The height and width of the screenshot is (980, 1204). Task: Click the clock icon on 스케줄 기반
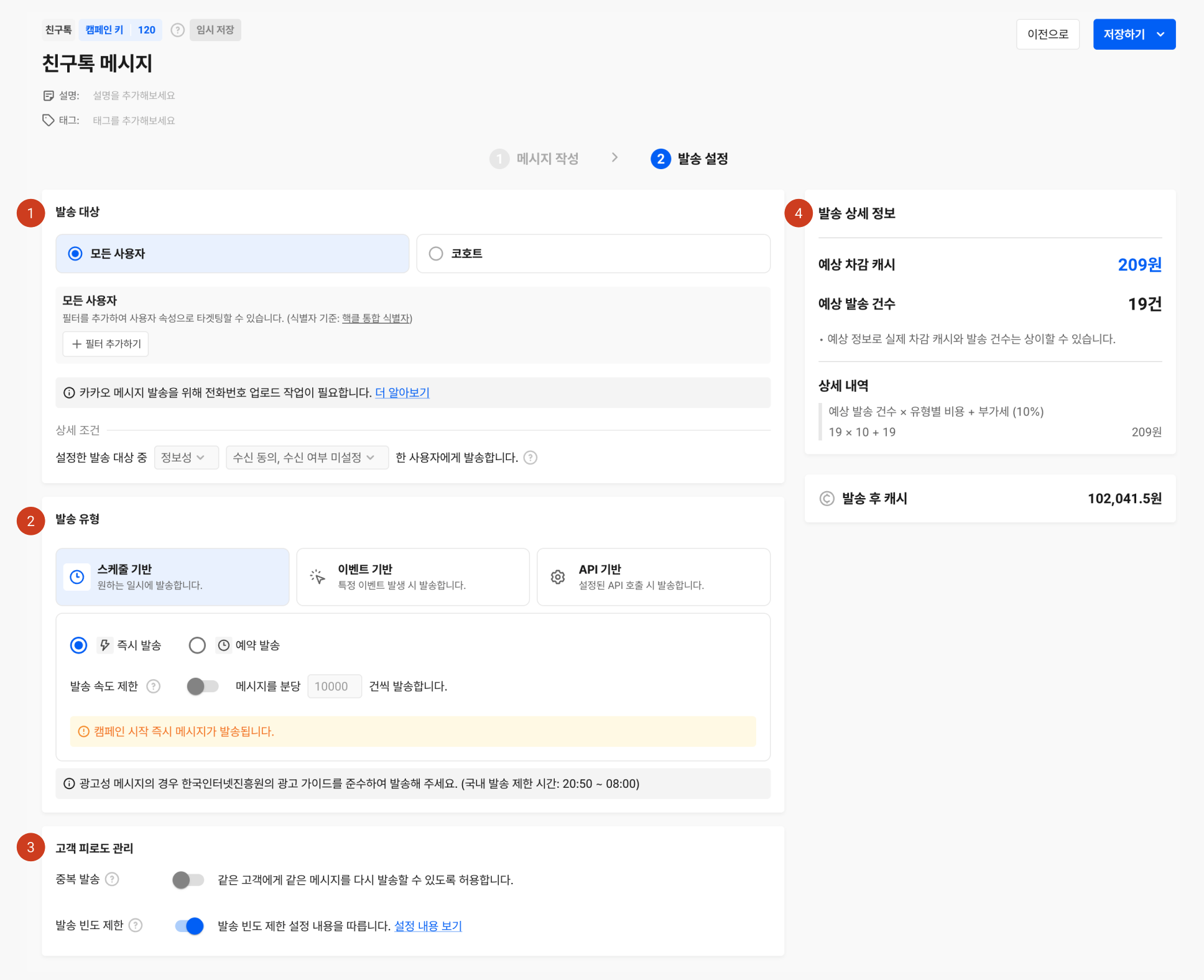point(77,577)
